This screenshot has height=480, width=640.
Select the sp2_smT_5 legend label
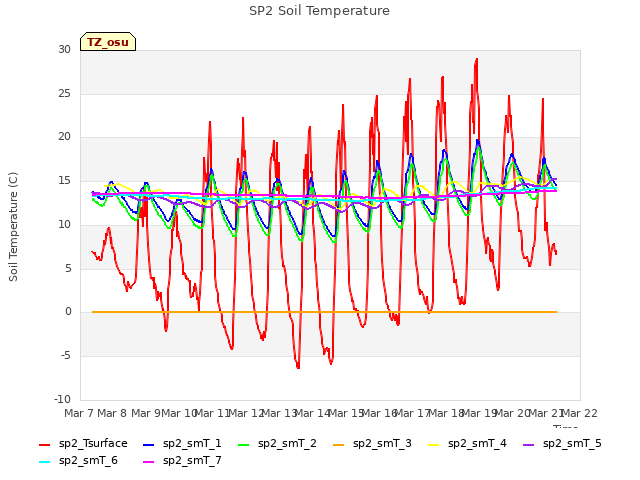572,444
